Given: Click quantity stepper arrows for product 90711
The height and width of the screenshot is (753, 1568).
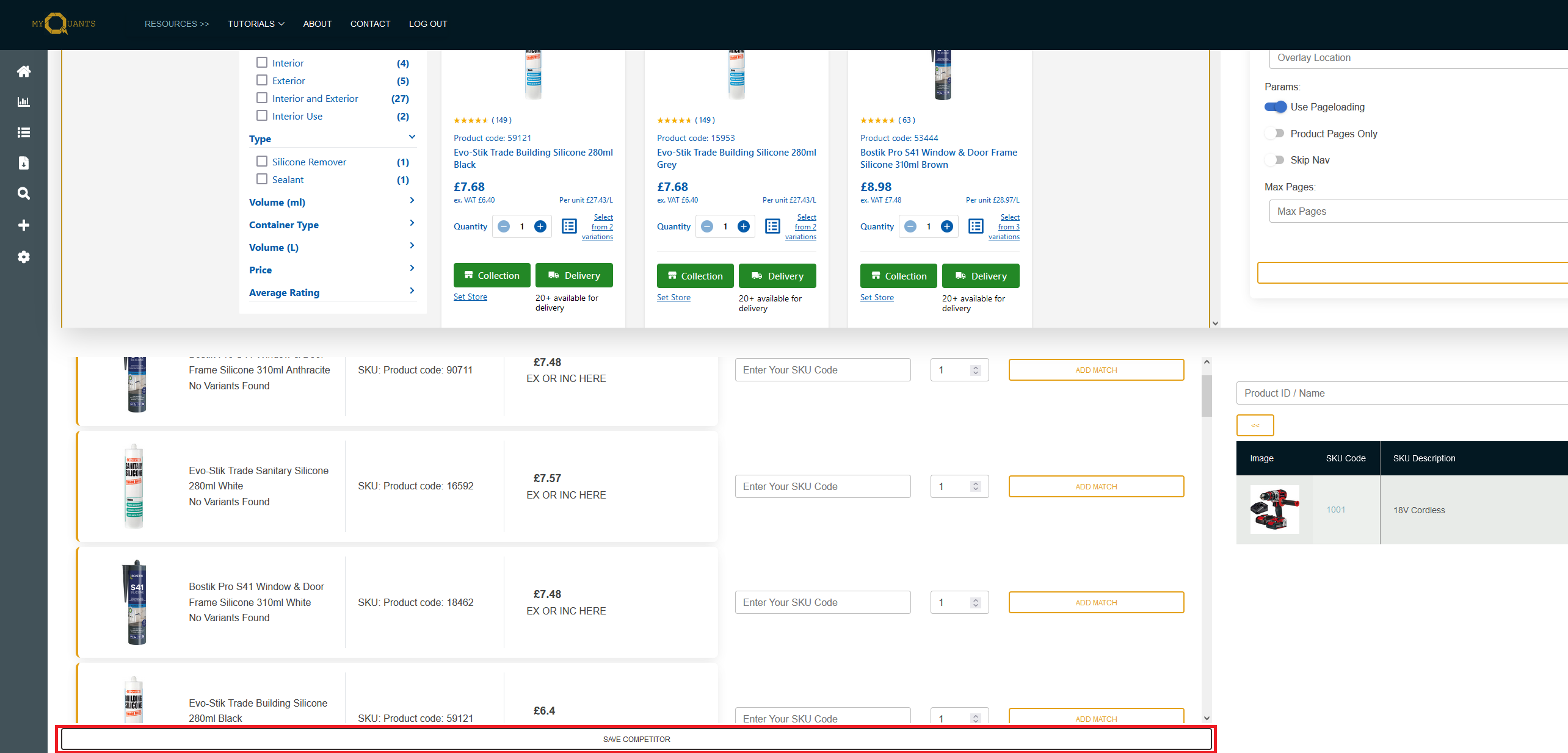Looking at the screenshot, I should 976,370.
